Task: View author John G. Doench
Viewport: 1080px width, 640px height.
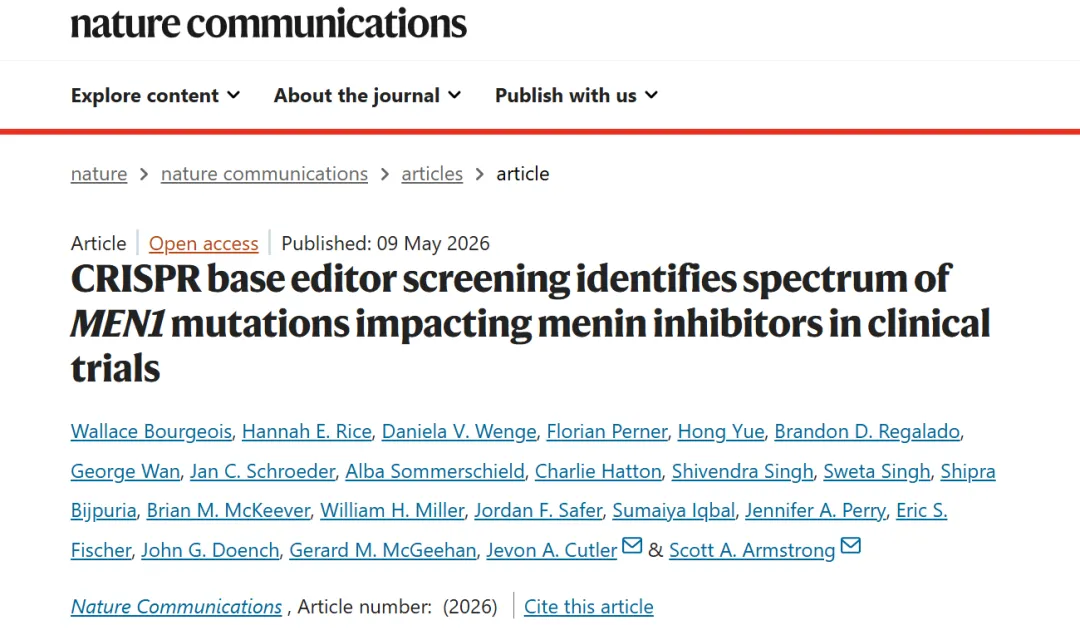Action: (210, 550)
